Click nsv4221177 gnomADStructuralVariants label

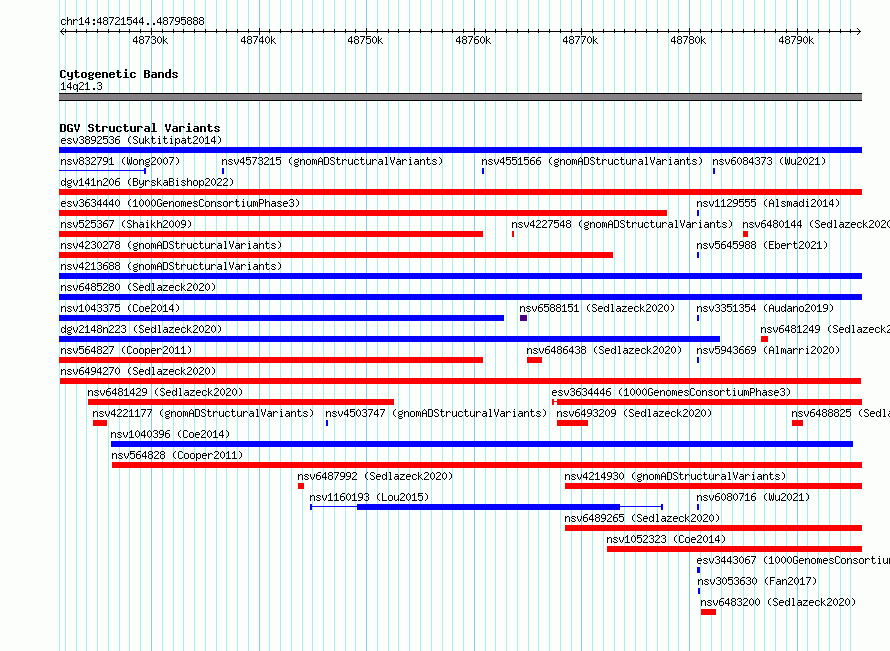pos(203,413)
